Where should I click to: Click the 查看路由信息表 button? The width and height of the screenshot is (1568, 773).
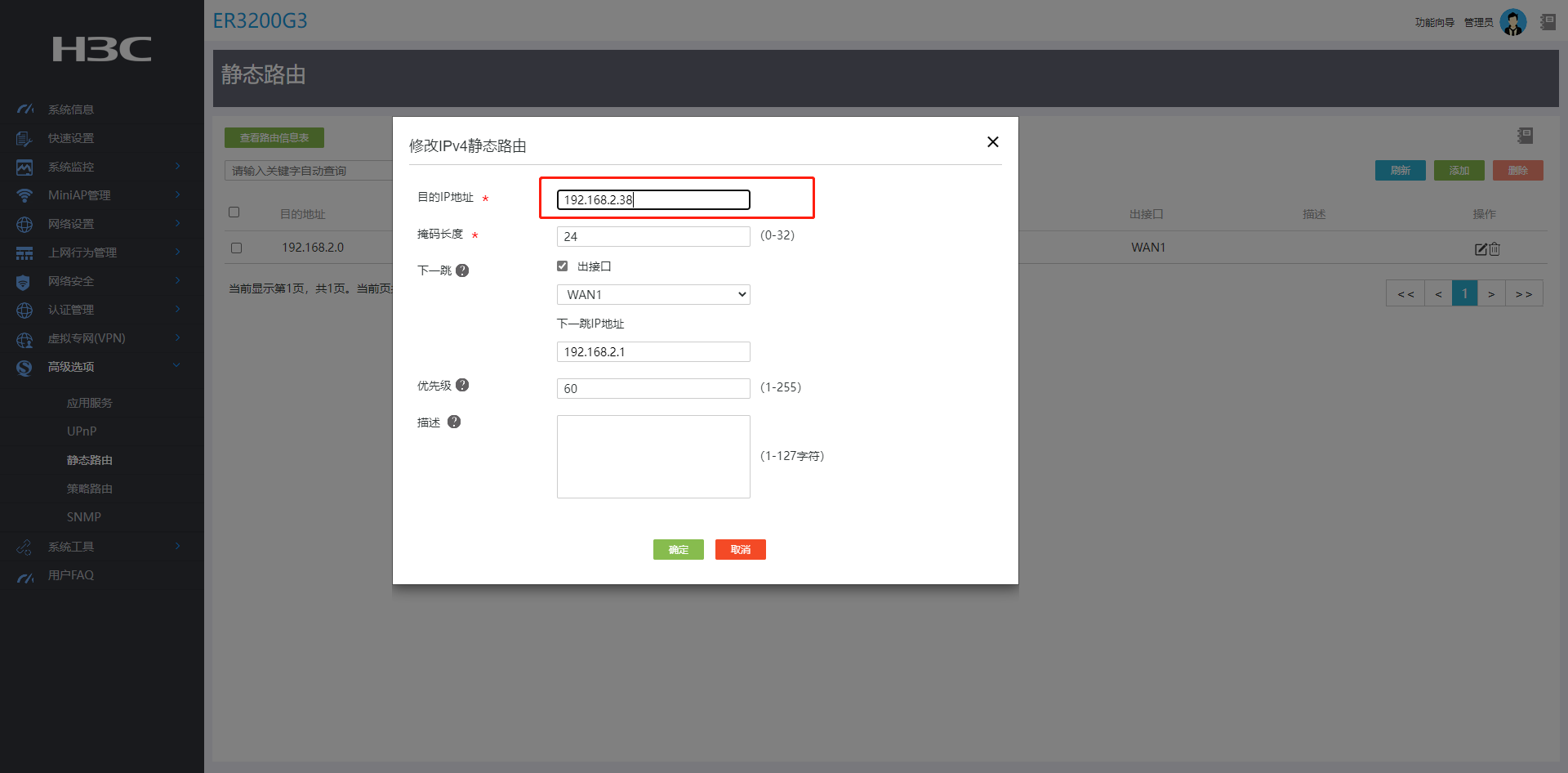[274, 138]
